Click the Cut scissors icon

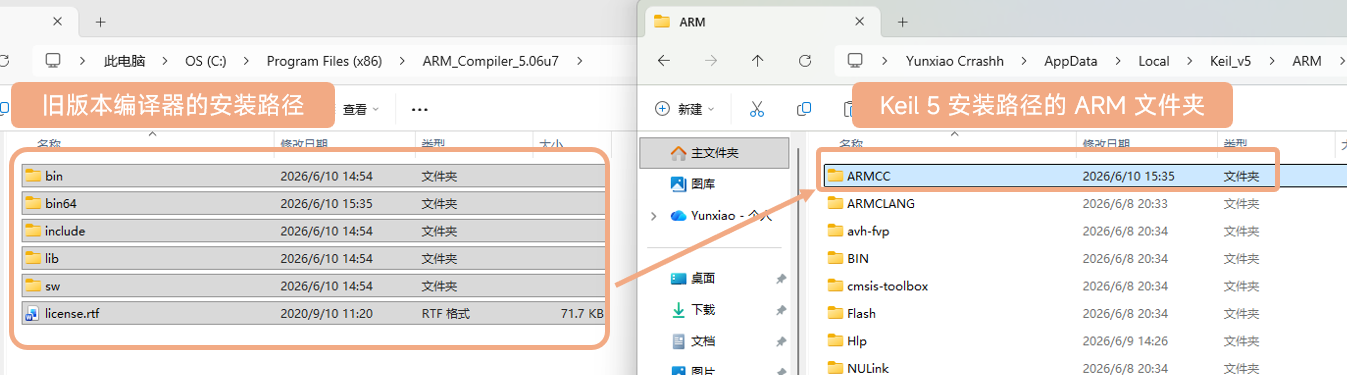(757, 108)
